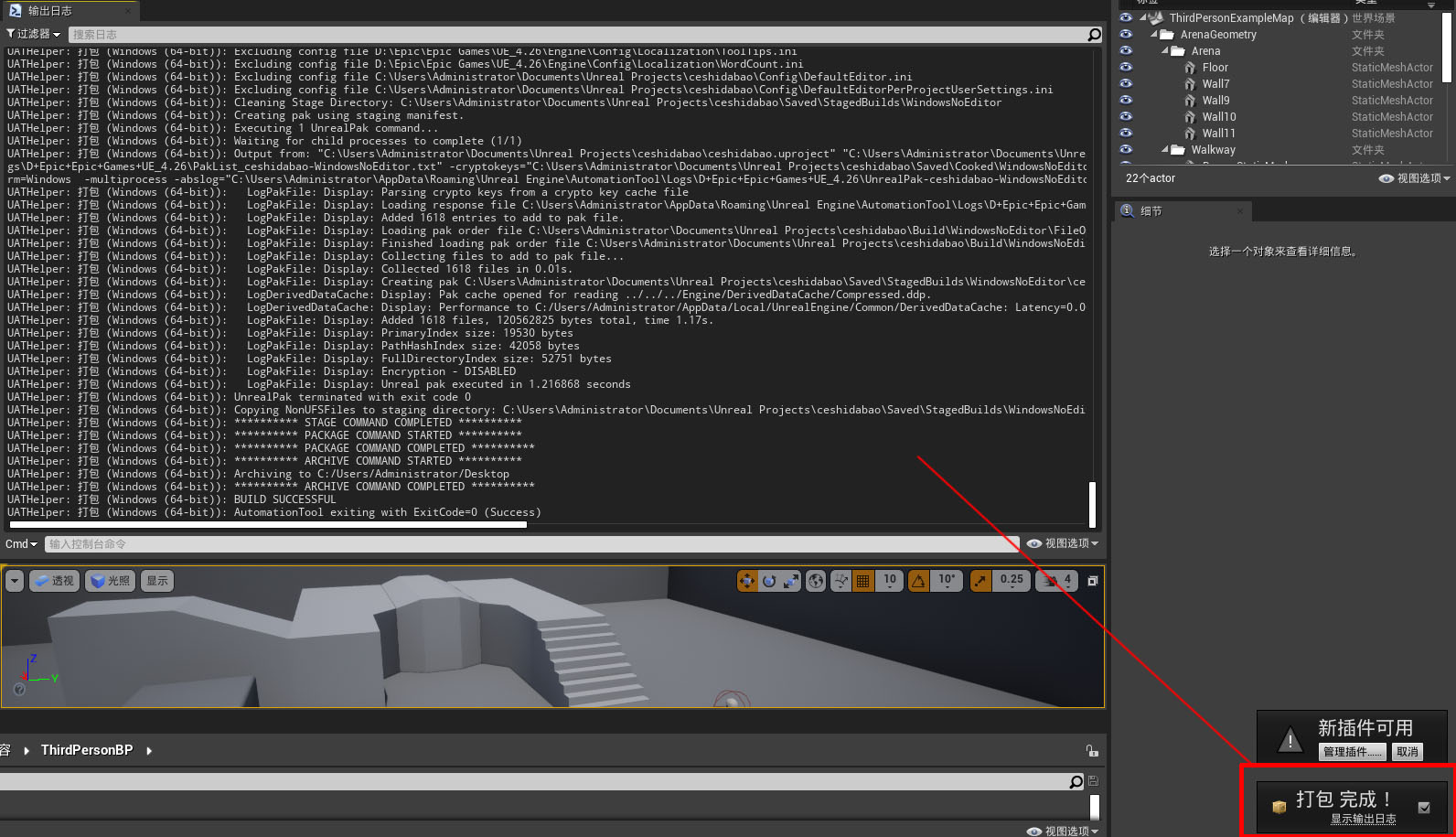Toggle rotation snapping angle icon
This screenshot has width=1456, height=837.
(919, 581)
